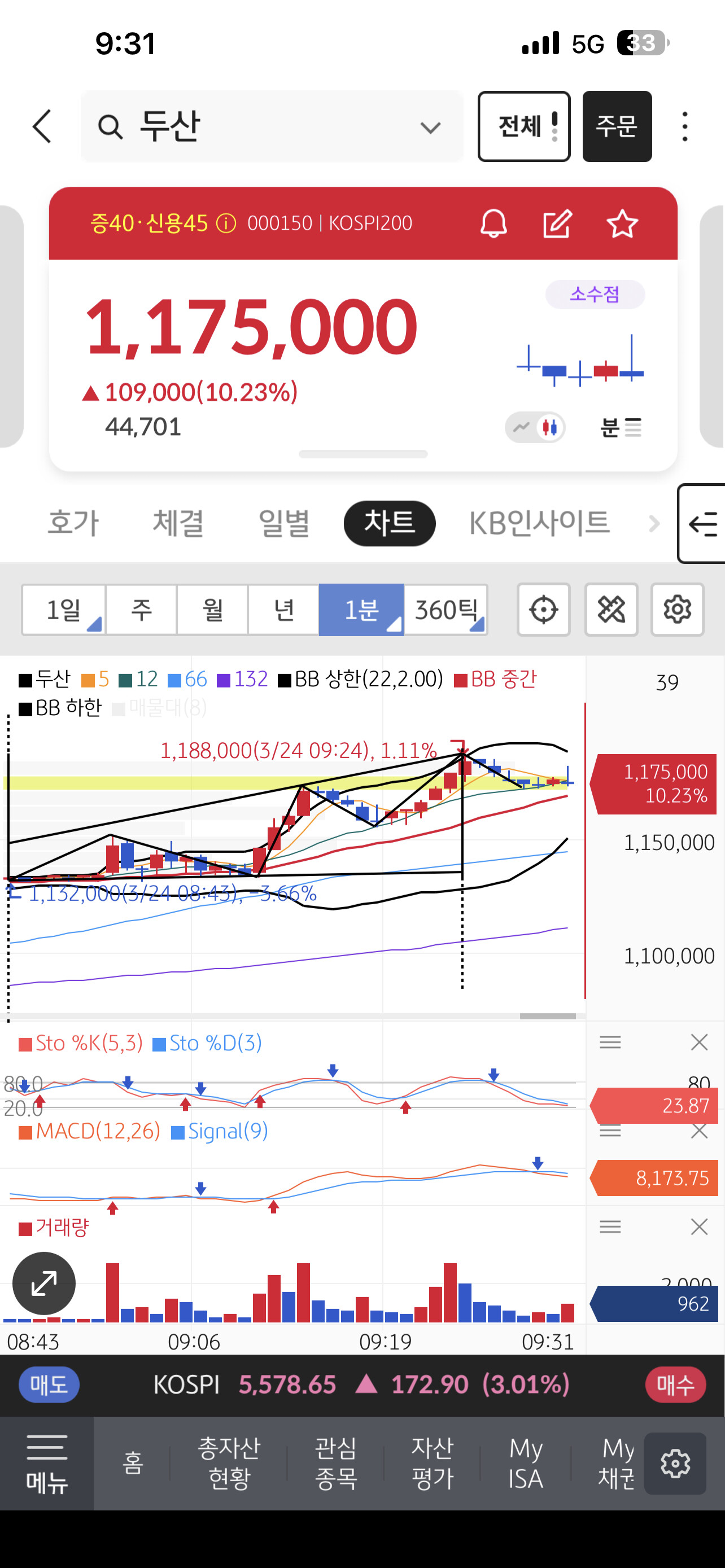Tap the chart horizontal scrollbar thumb
This screenshot has width=725, height=1568.
[x=548, y=1016]
